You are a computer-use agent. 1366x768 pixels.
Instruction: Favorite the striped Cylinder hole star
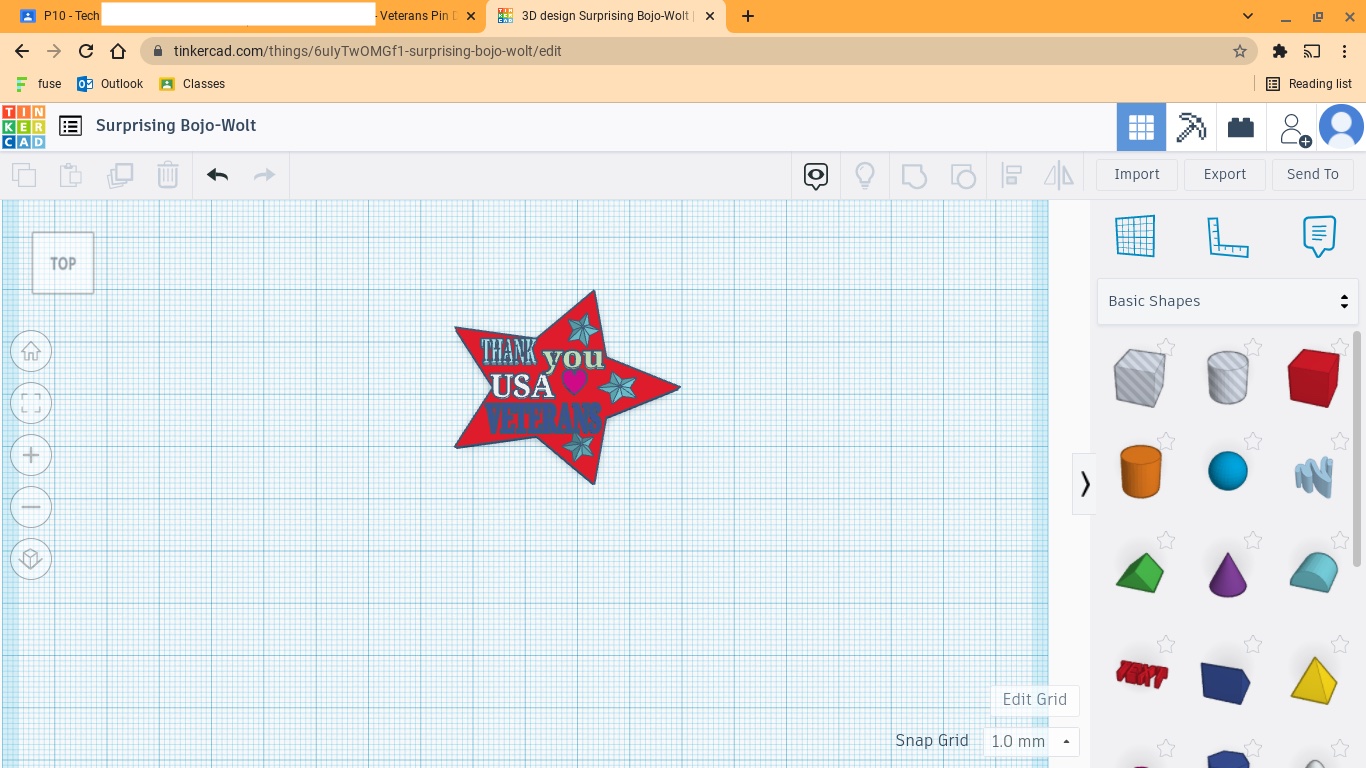pos(1252,347)
